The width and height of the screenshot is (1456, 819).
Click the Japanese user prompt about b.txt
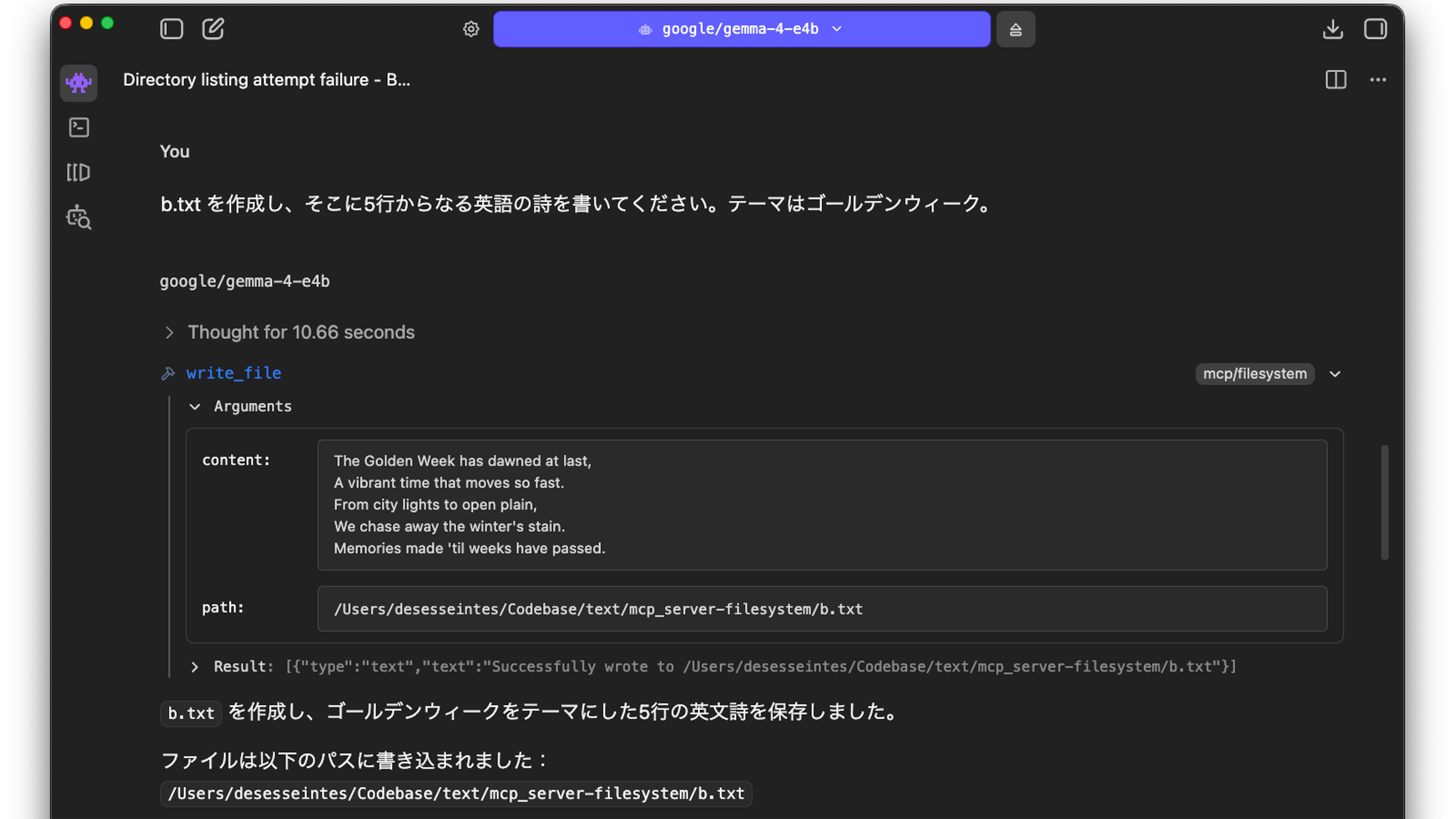[576, 204]
